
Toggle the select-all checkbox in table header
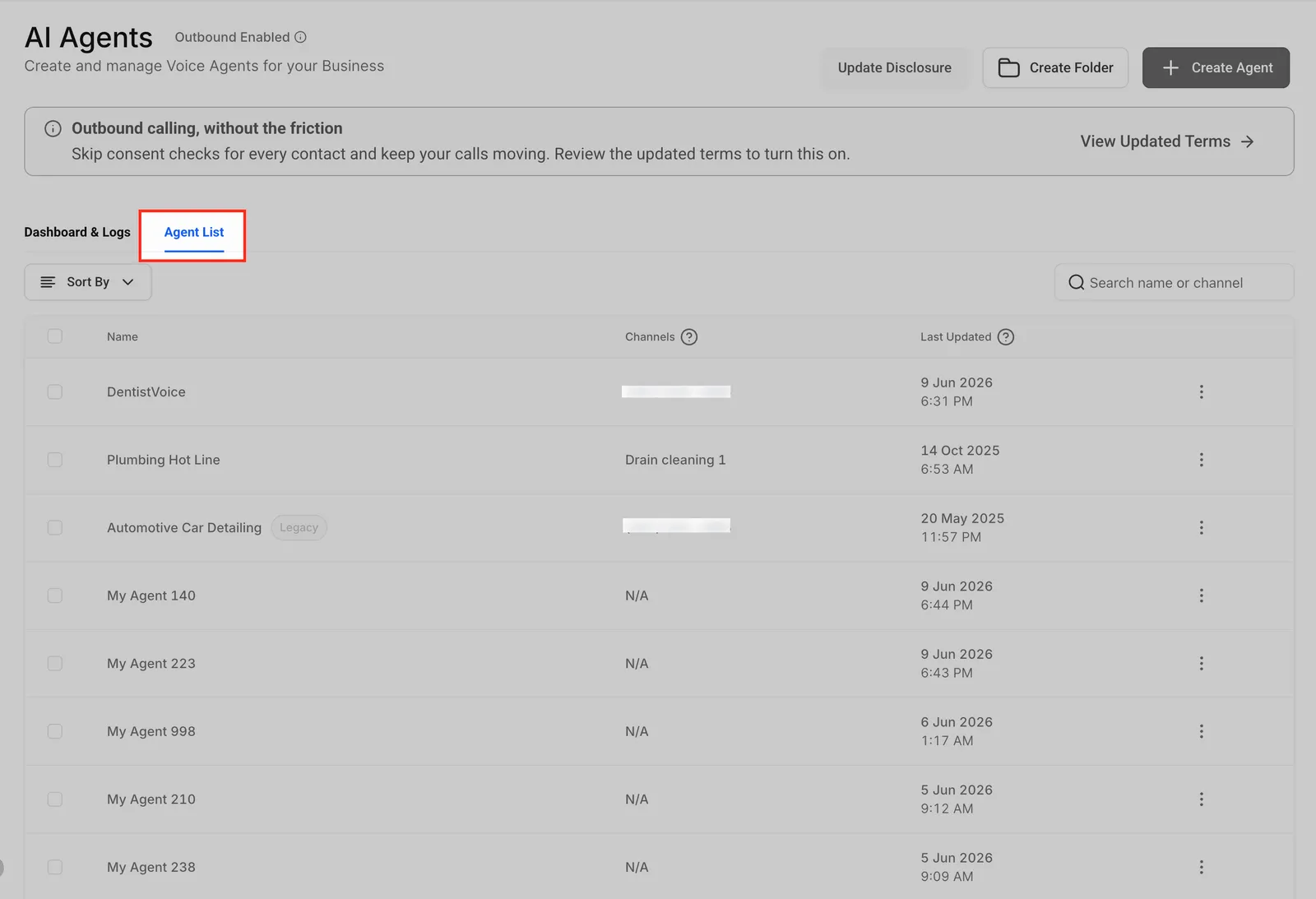55,336
